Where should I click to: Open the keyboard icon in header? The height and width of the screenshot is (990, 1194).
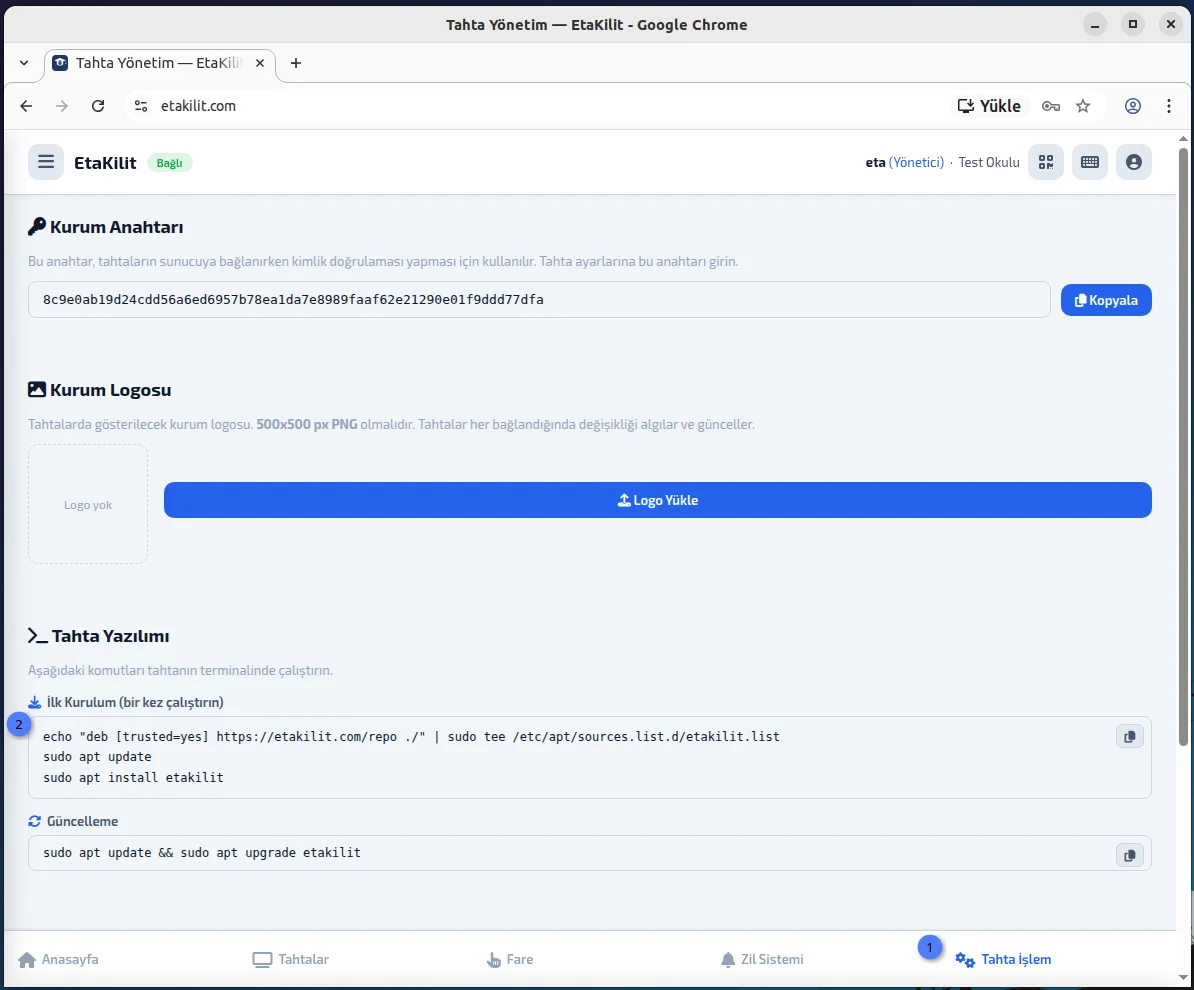pos(1090,162)
